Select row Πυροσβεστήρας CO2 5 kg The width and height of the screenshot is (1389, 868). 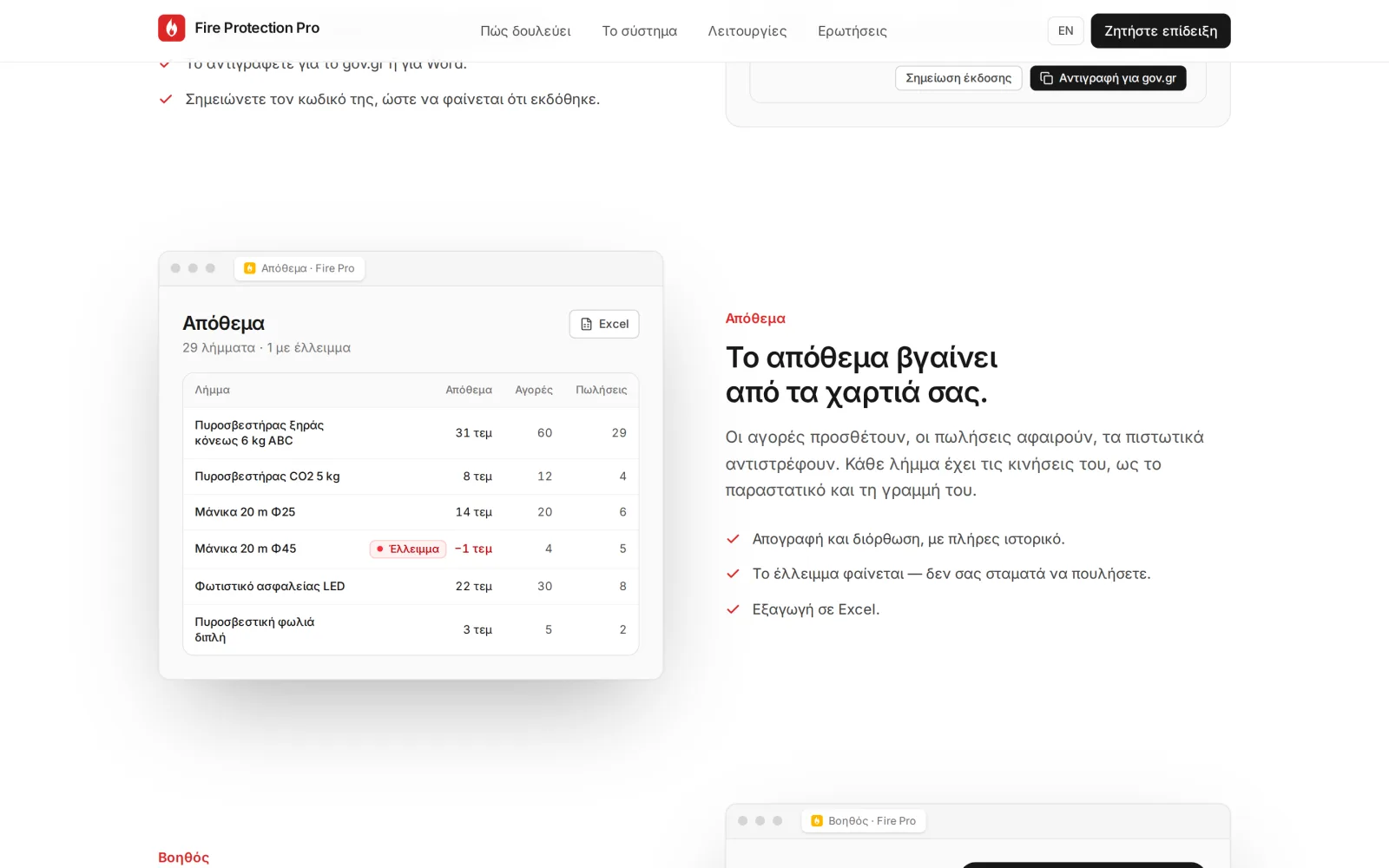pos(411,477)
